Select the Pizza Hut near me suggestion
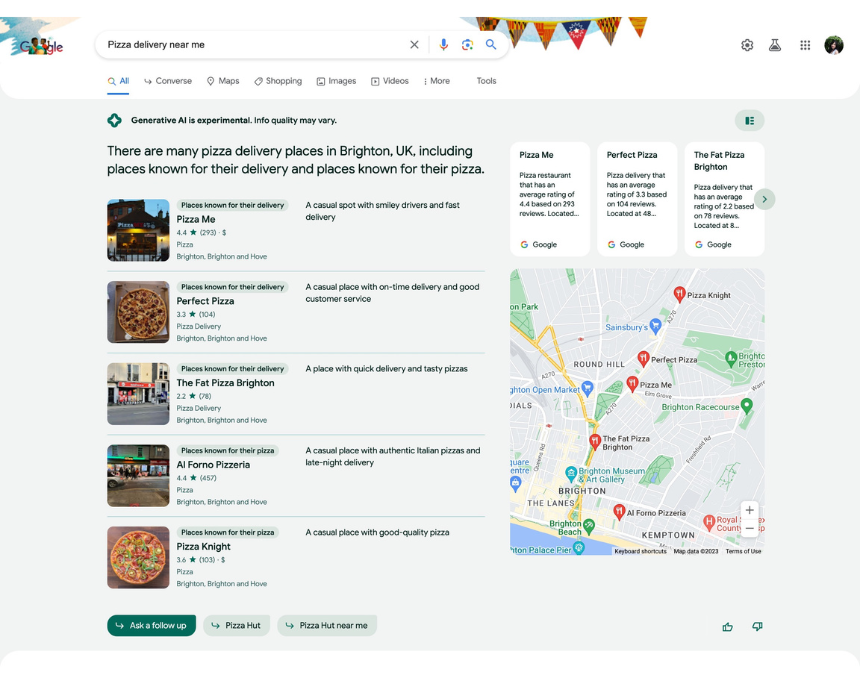This screenshot has width=860, height=684. coord(327,626)
